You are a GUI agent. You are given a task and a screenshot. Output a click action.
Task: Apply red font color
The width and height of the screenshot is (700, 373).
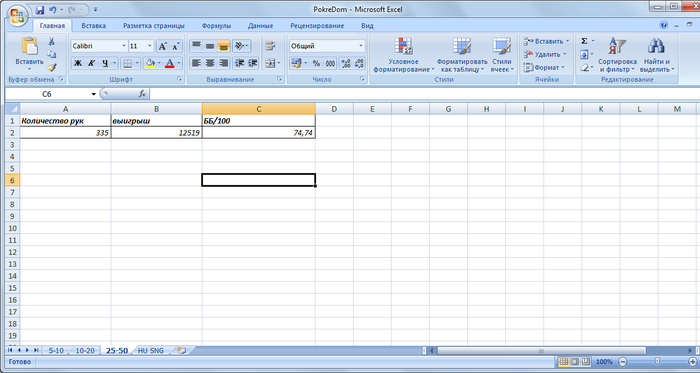(x=170, y=63)
